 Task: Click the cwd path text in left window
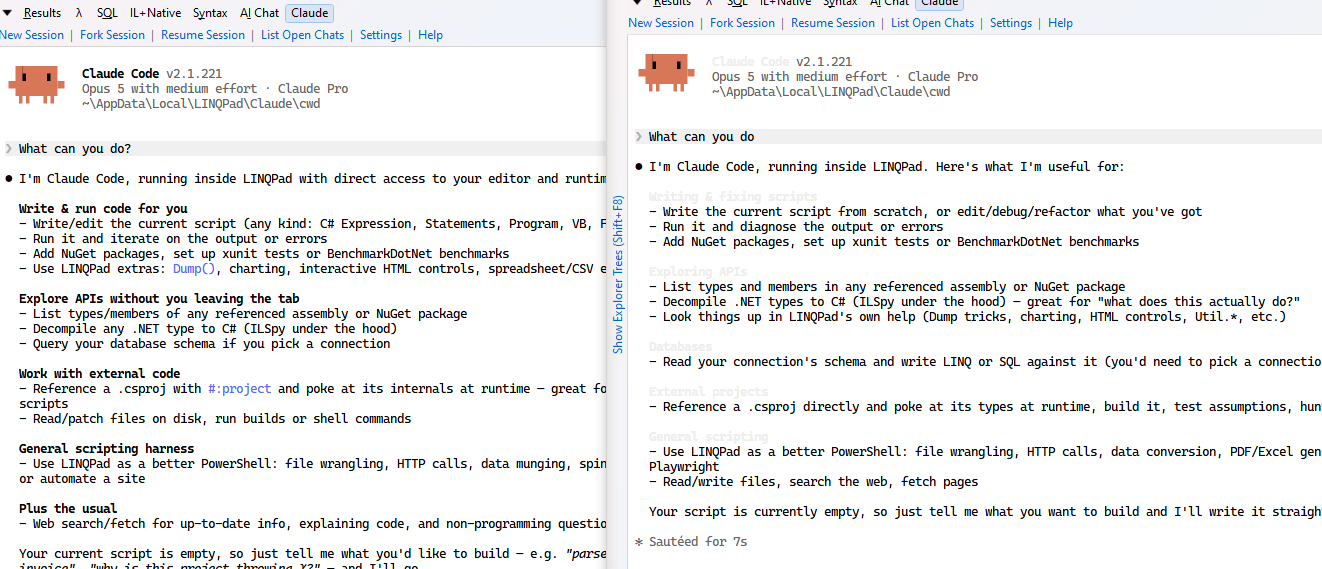point(201,104)
